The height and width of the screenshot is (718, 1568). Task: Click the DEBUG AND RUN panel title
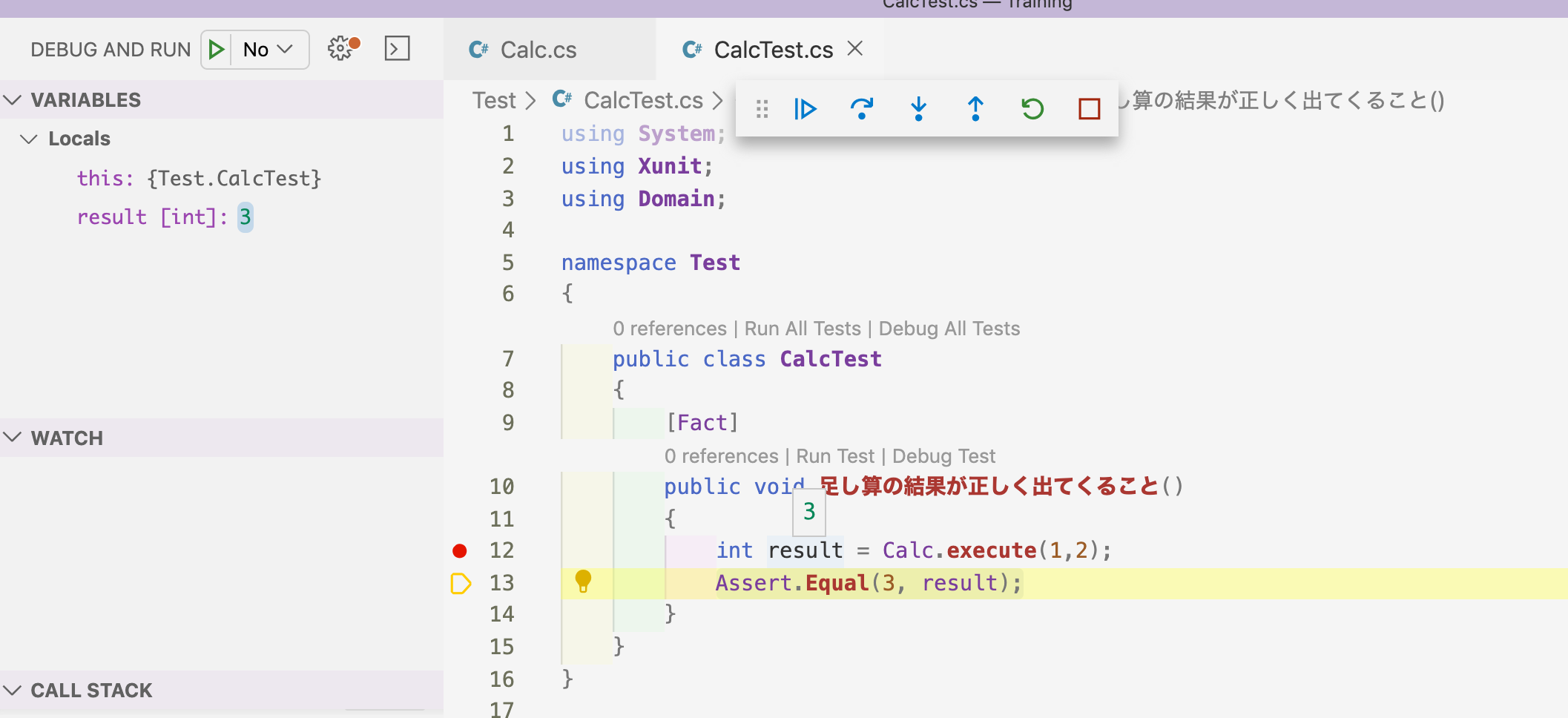coord(111,50)
